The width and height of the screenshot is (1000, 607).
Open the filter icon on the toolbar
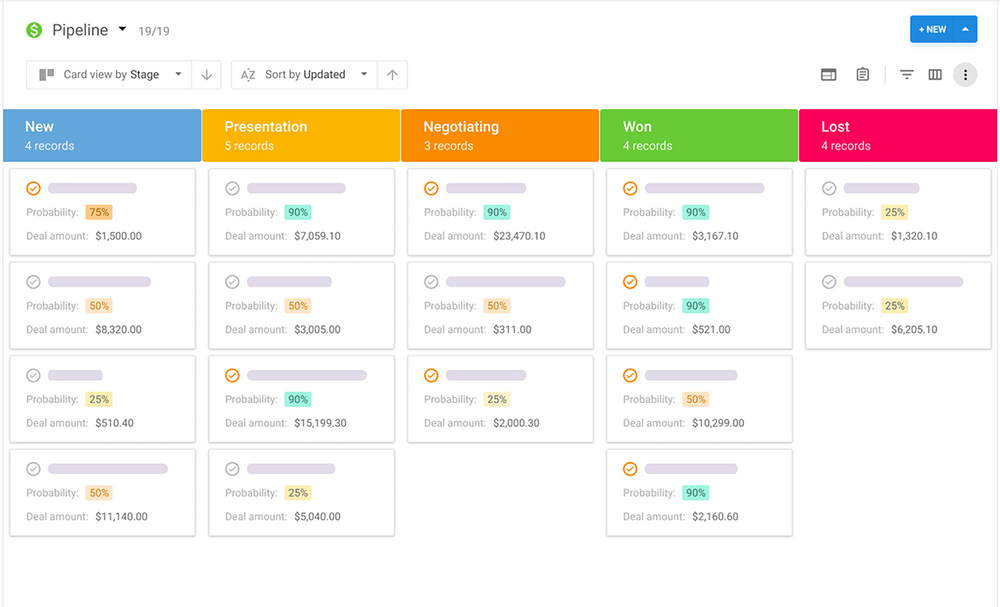pos(906,74)
